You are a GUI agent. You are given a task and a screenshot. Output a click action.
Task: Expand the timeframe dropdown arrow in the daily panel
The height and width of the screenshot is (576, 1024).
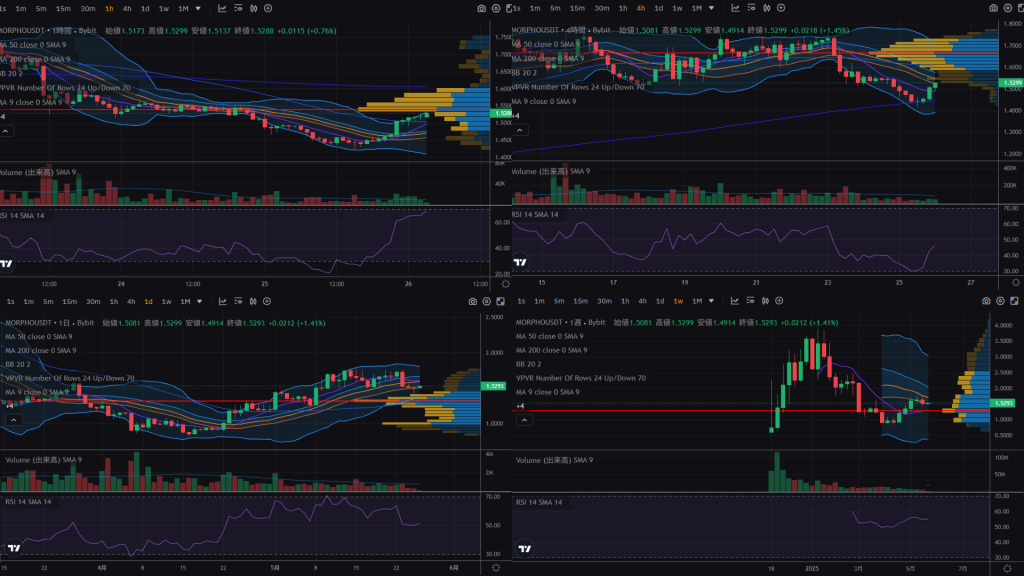[200, 301]
